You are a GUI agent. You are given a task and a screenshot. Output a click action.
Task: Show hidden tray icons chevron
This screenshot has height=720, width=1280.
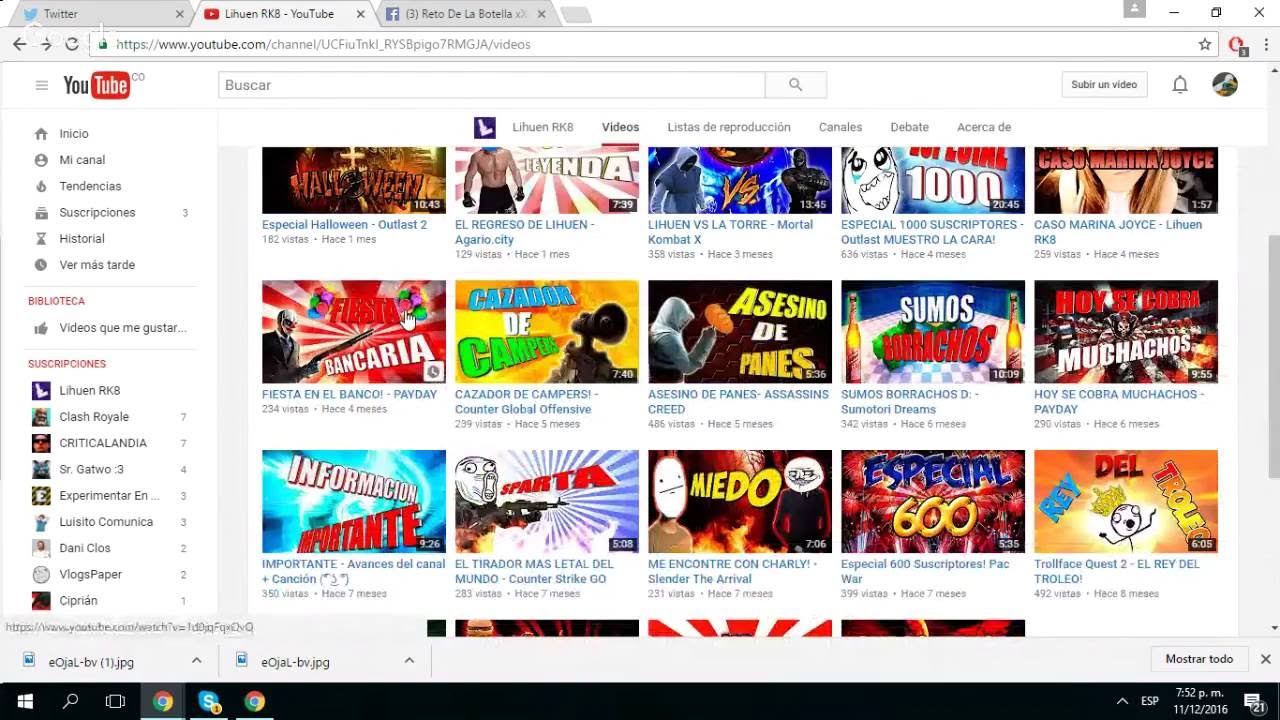coord(1122,701)
